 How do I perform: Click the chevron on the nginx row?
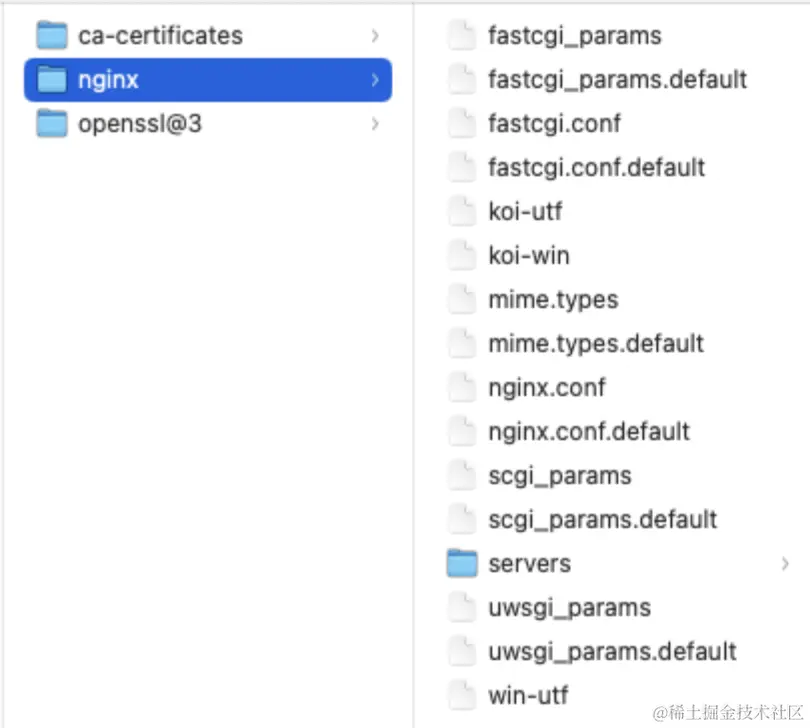(x=375, y=80)
